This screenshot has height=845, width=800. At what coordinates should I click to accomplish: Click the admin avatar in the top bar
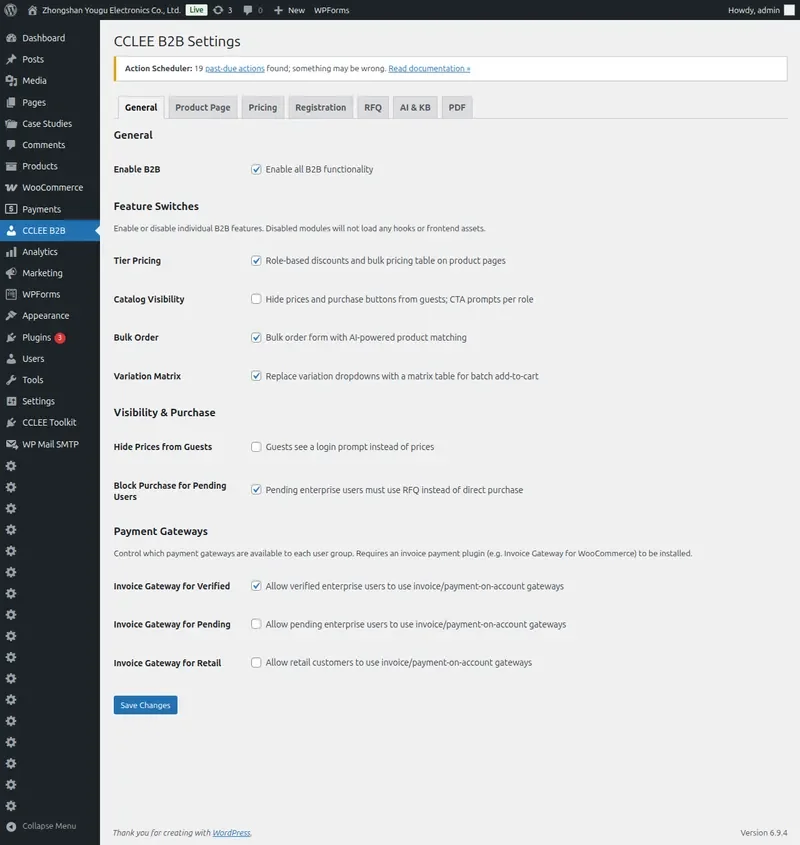(x=789, y=10)
